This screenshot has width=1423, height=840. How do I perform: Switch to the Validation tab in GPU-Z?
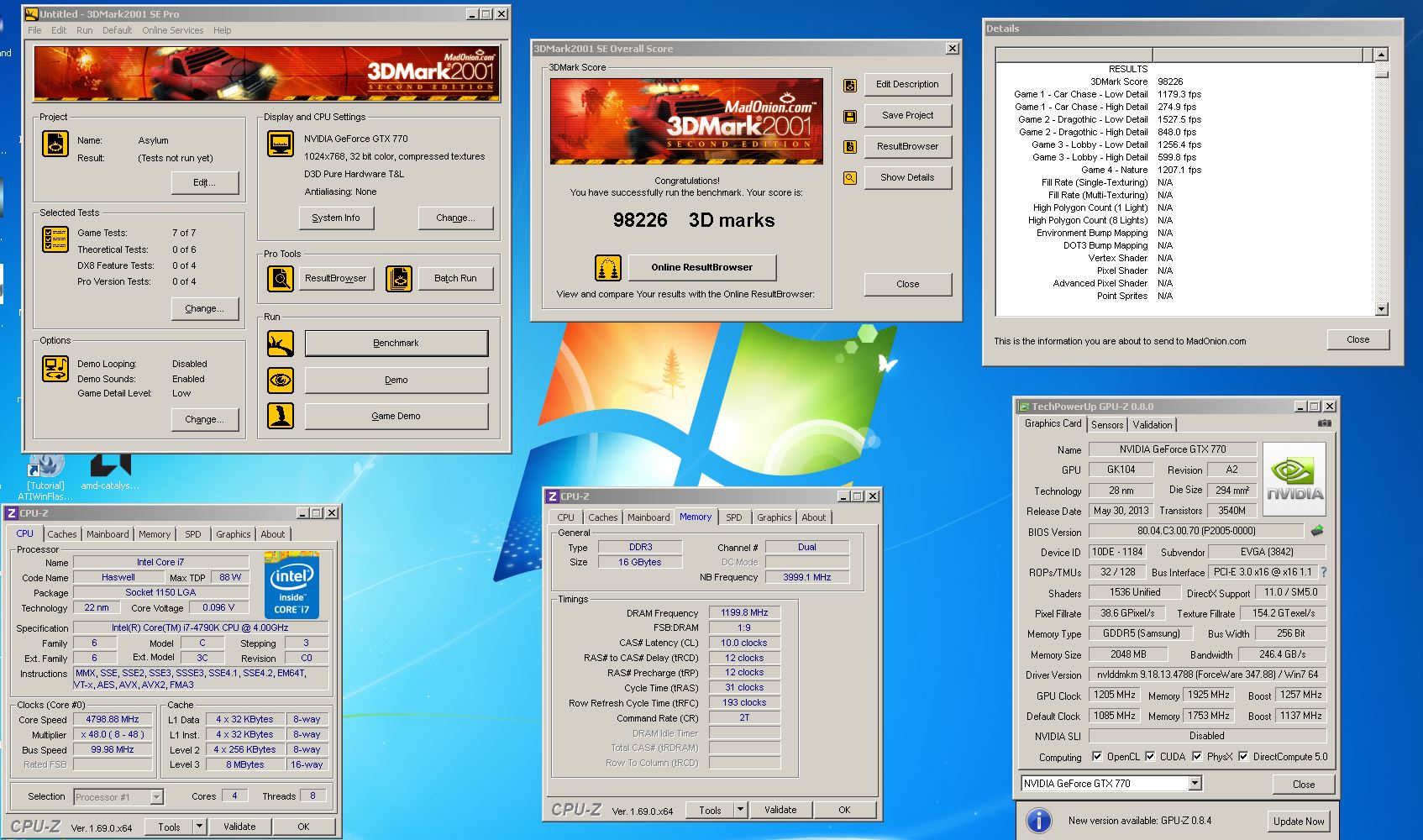[1152, 425]
